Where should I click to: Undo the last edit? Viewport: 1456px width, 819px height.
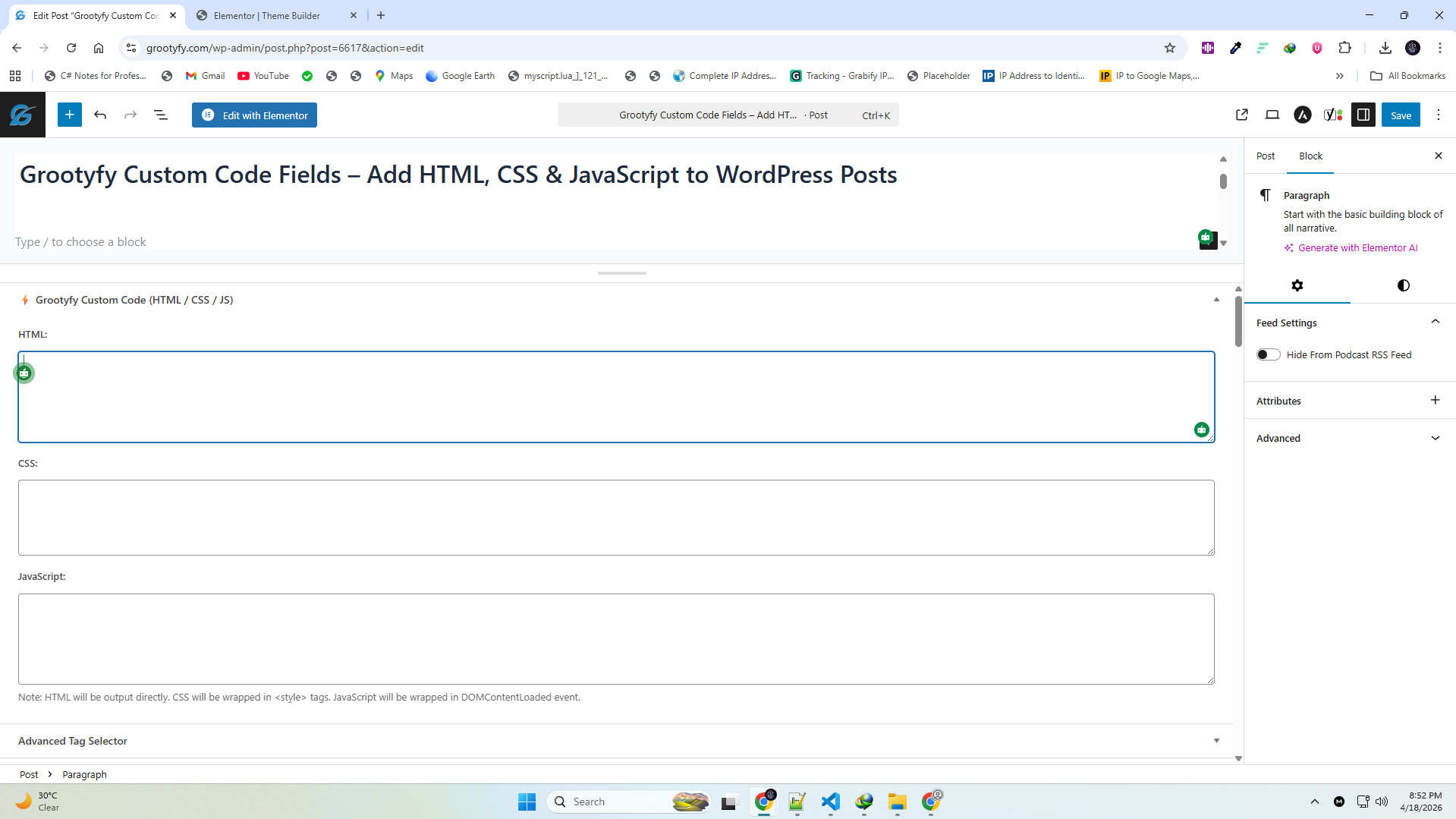[x=100, y=115]
